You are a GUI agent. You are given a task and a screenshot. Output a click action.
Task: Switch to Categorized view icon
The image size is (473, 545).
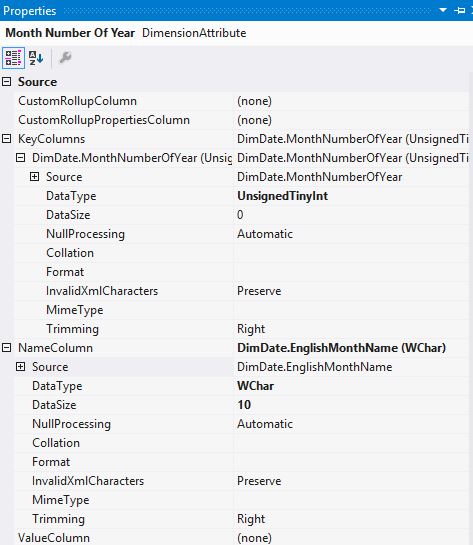click(13, 58)
